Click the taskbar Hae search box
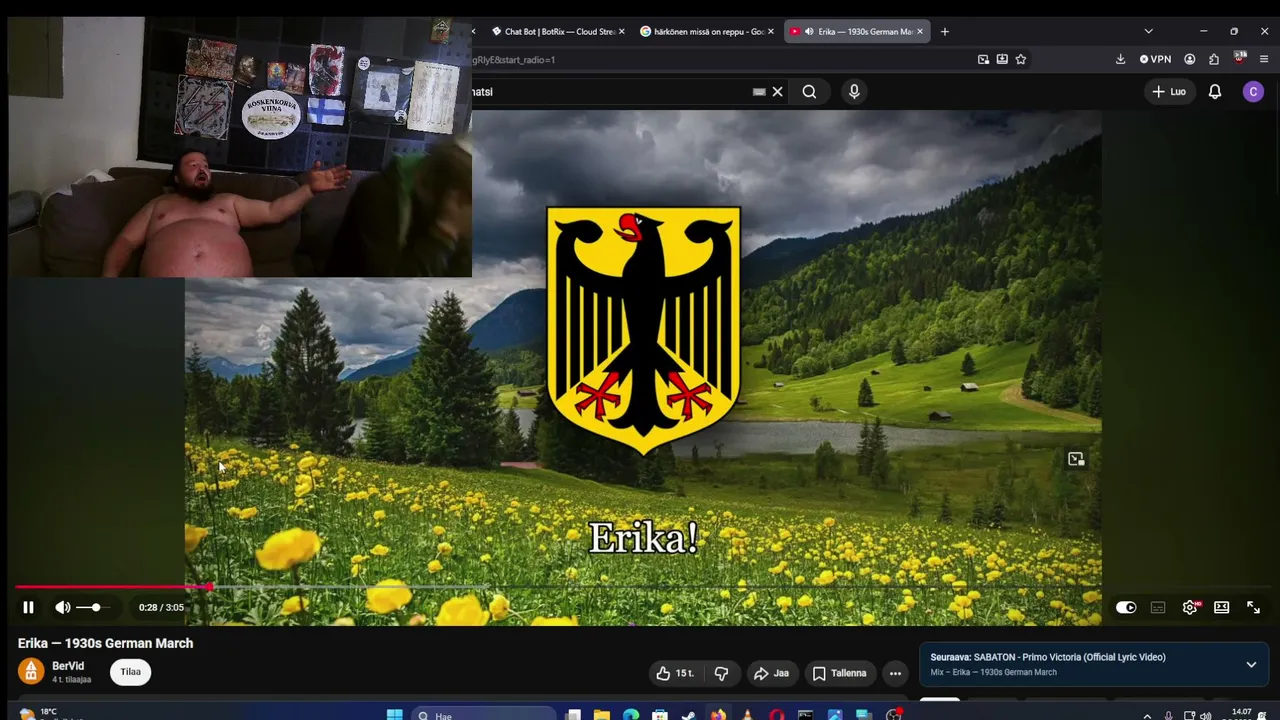 pyautogui.click(x=484, y=715)
